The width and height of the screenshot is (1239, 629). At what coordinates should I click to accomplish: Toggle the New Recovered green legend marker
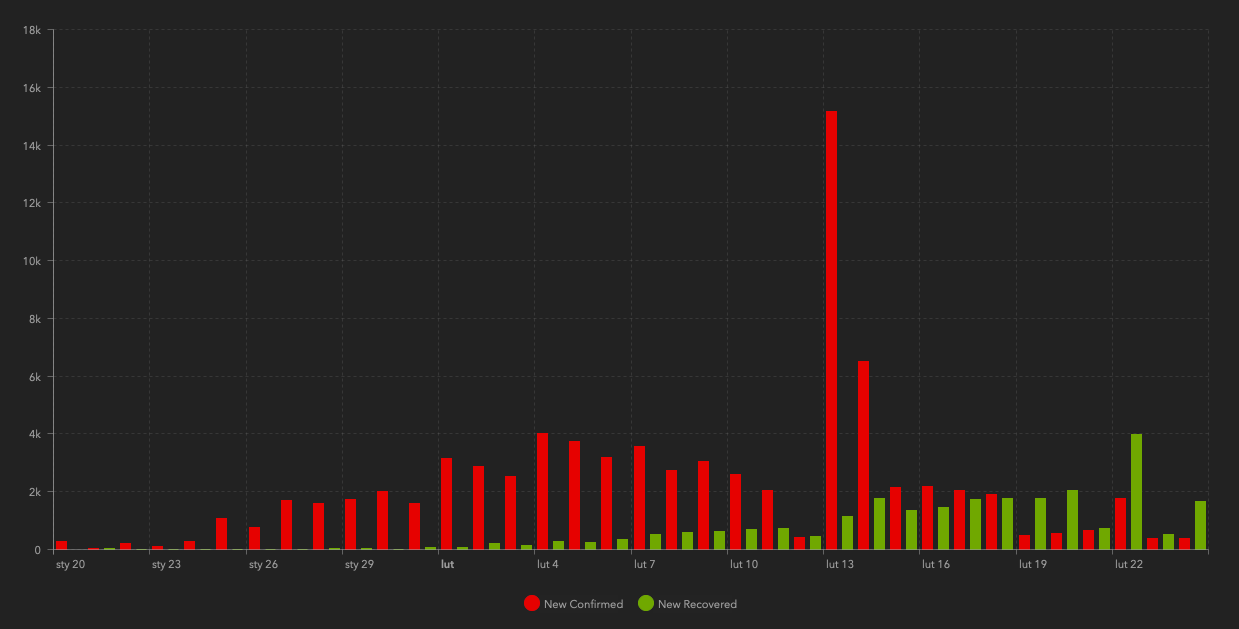[646, 603]
